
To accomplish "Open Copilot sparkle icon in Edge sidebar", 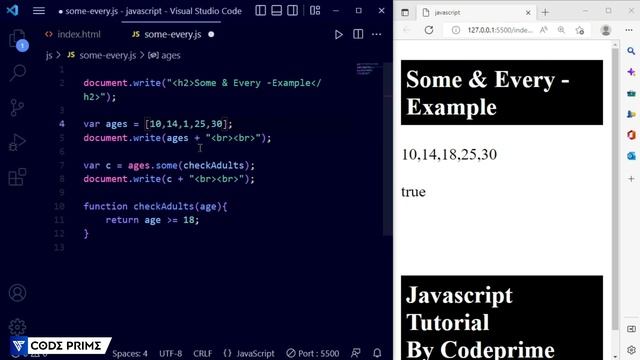I will pyautogui.click(x=631, y=72).
